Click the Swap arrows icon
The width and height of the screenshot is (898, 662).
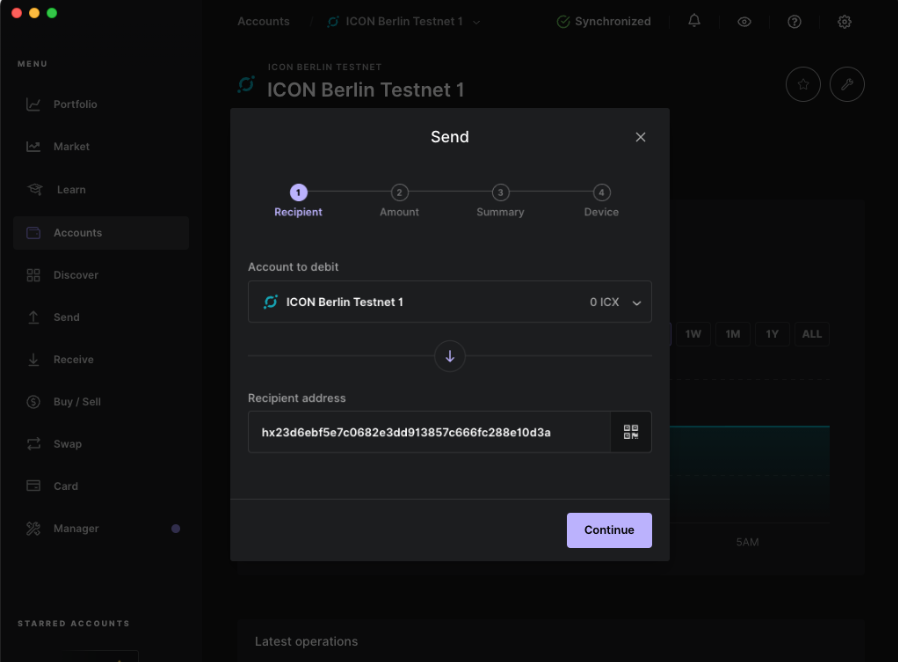pyautogui.click(x=33, y=444)
